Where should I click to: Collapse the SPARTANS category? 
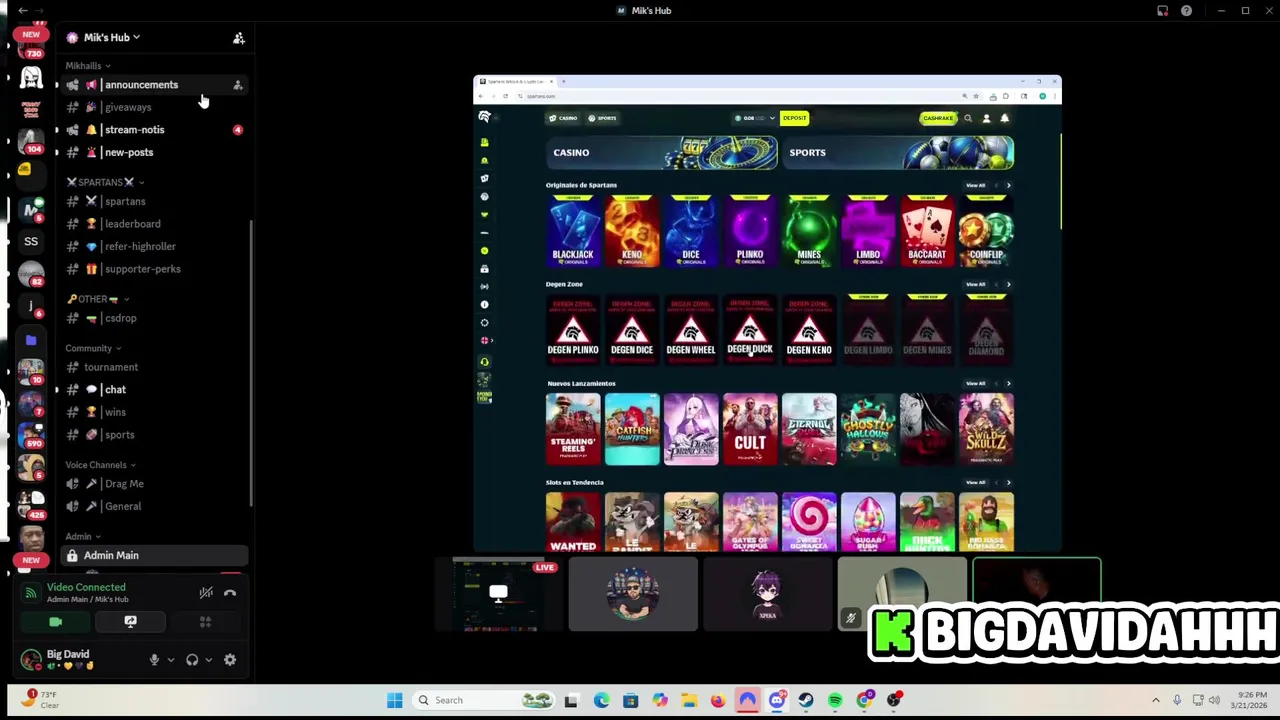point(105,182)
